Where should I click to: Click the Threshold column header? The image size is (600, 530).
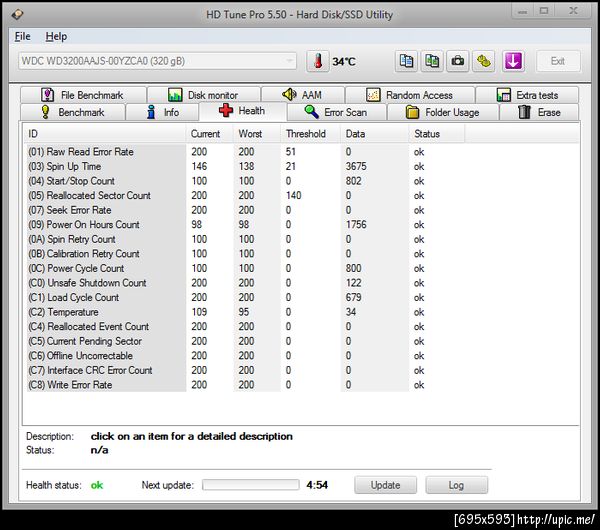click(x=310, y=134)
